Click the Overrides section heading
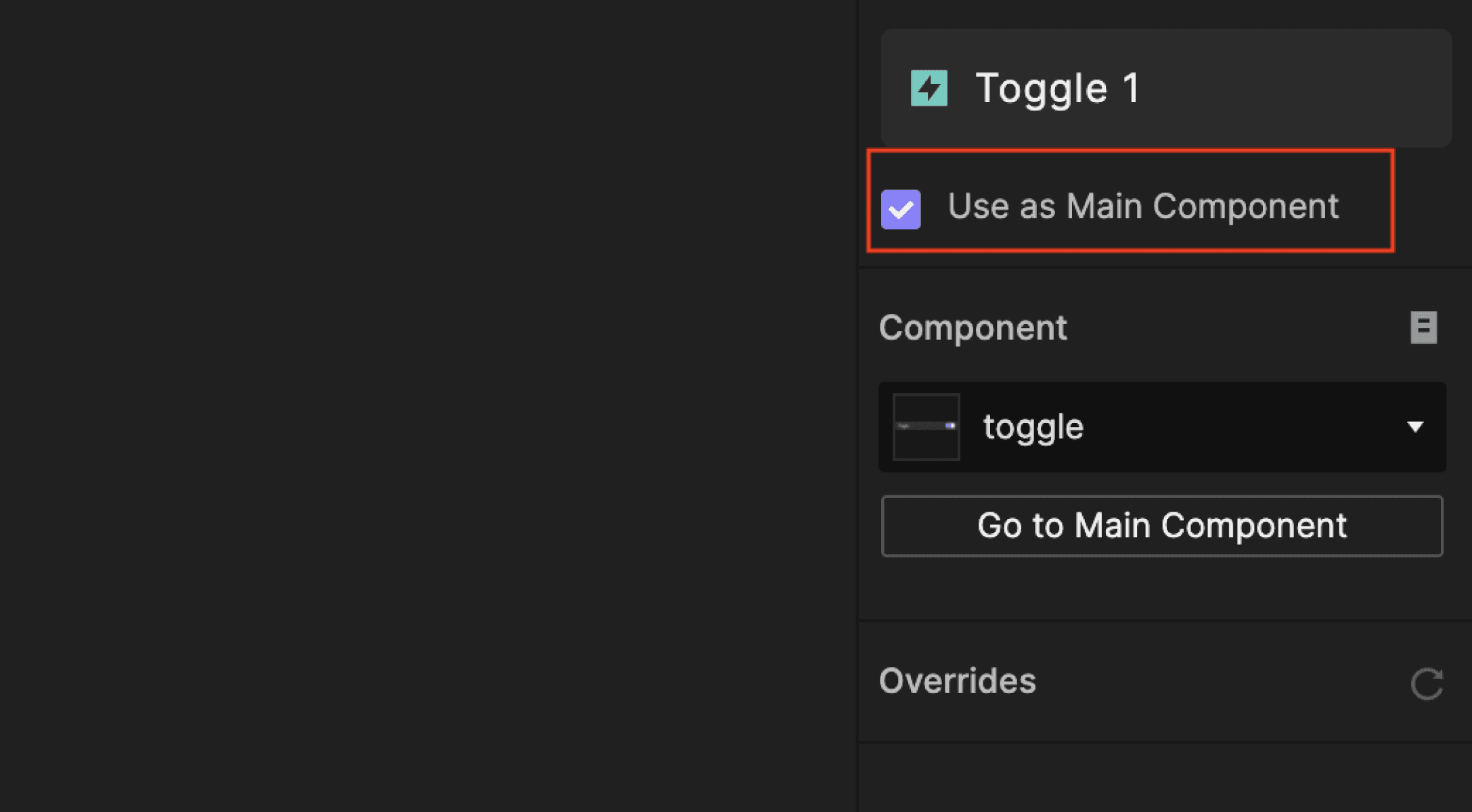This screenshot has height=812, width=1472. coord(957,681)
